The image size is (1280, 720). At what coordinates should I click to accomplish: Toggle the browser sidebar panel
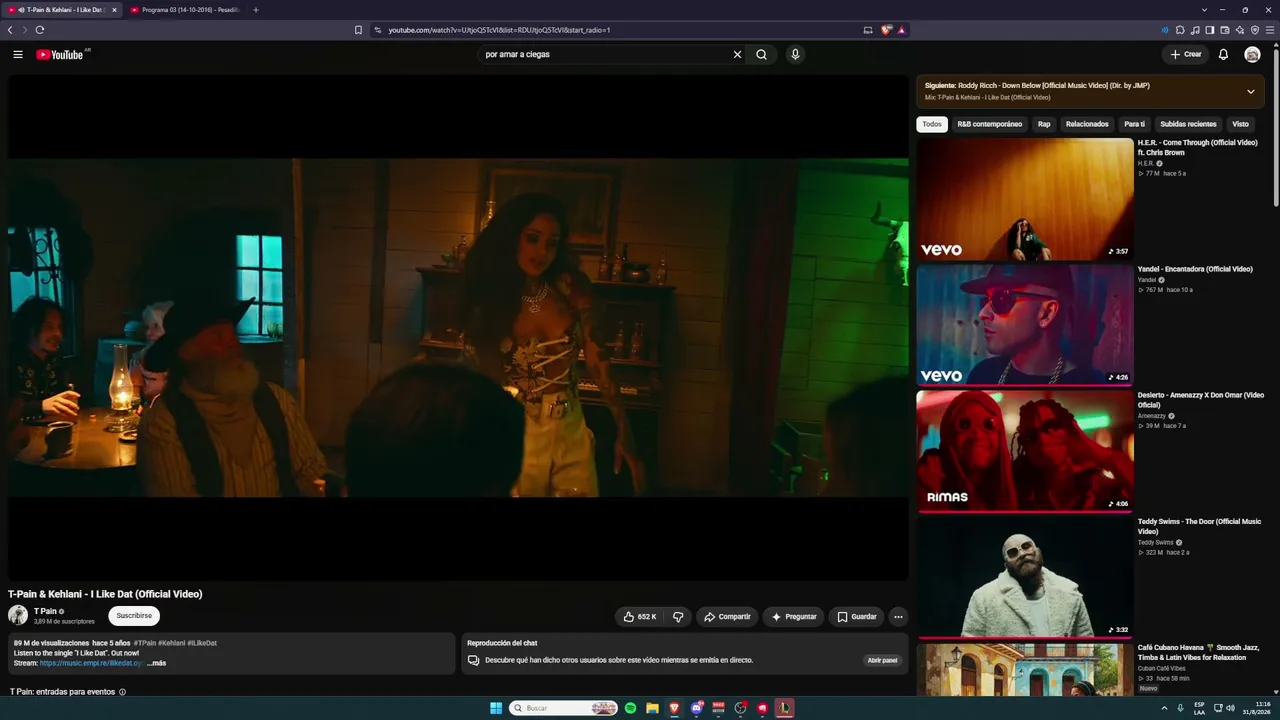(x=1210, y=30)
